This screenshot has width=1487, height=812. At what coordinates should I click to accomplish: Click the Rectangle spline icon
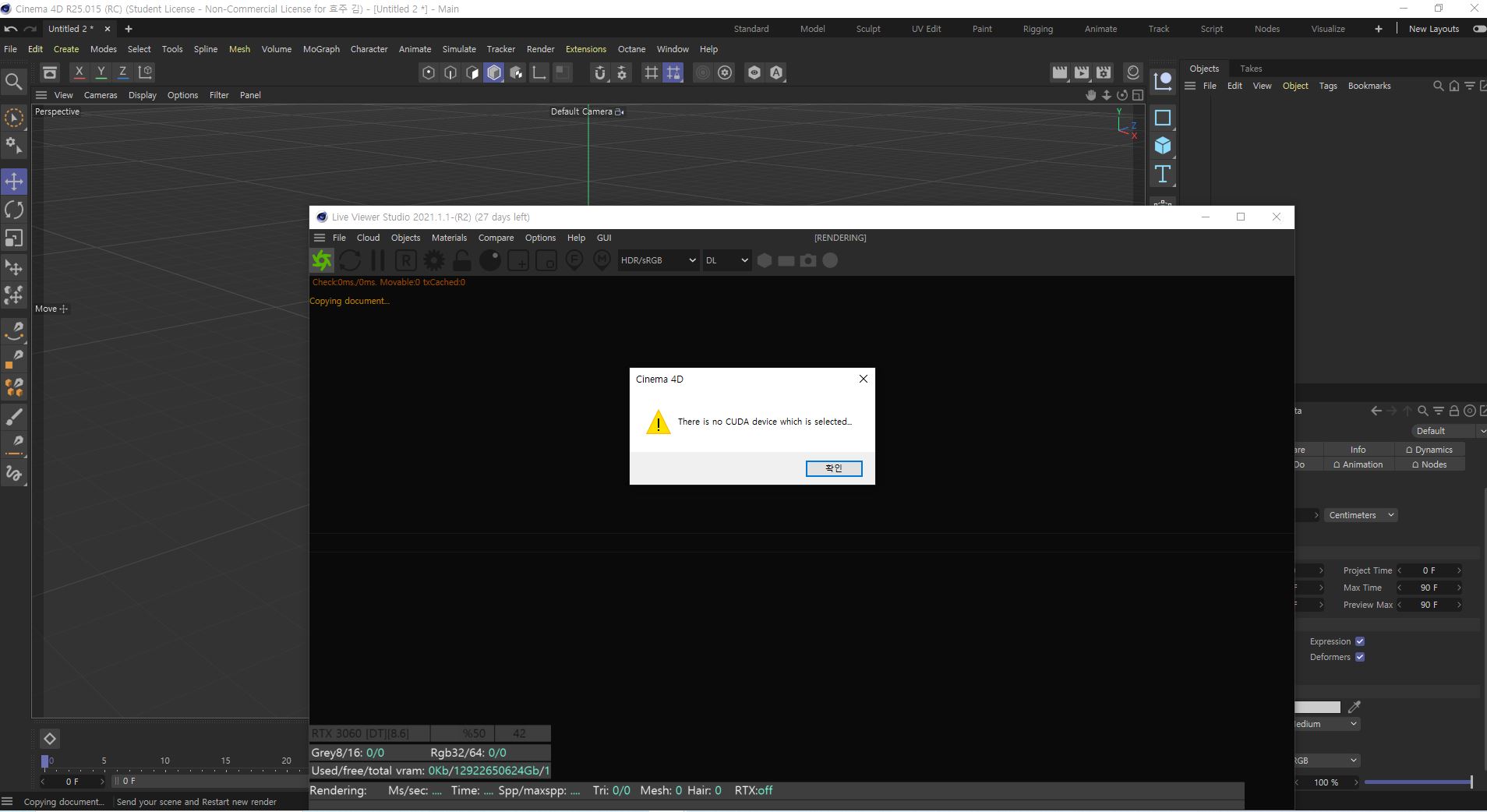point(1163,118)
